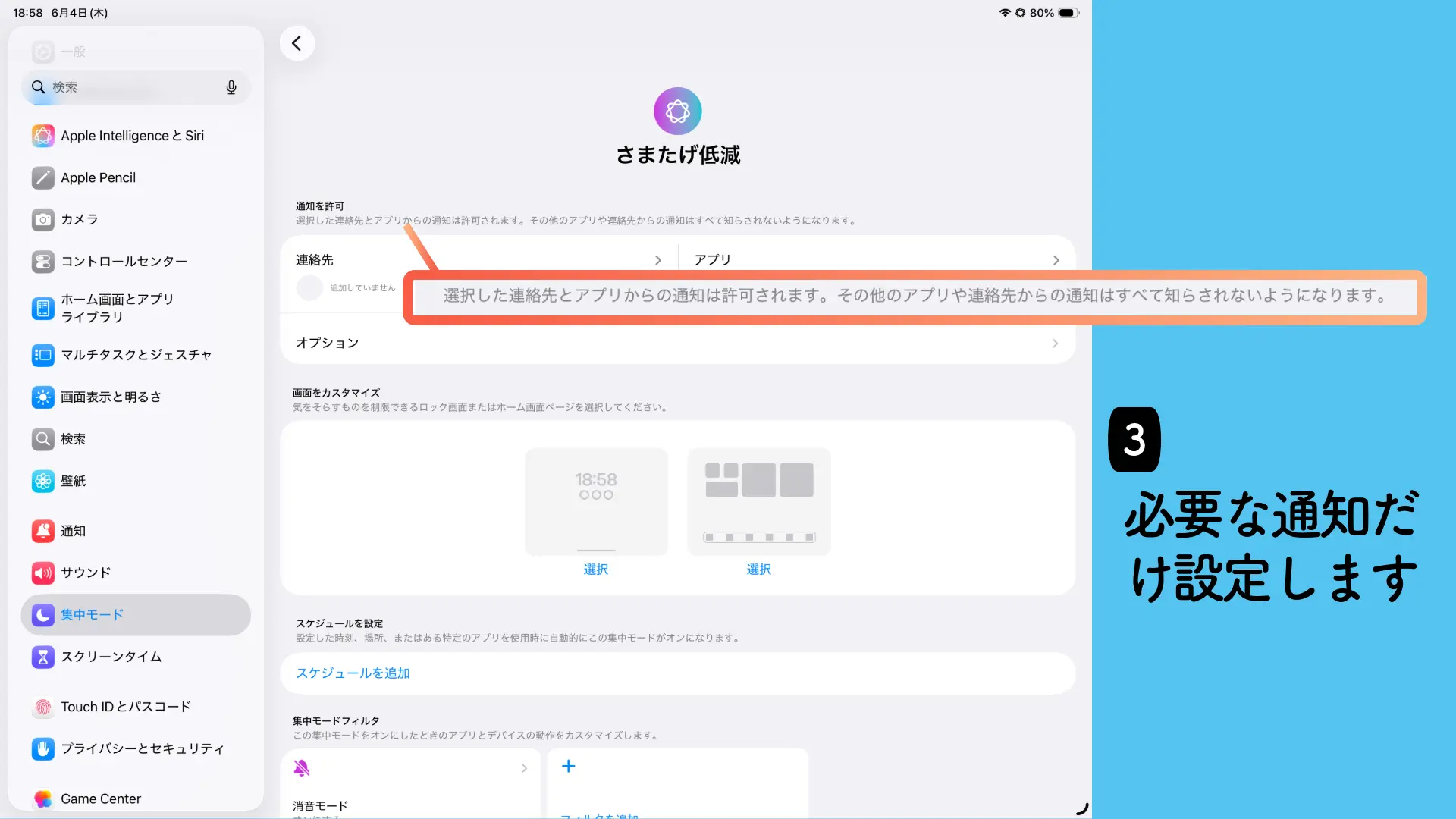This screenshot has width=1456, height=819.
Task: Select 集中モード in sidebar
Action: pos(136,615)
